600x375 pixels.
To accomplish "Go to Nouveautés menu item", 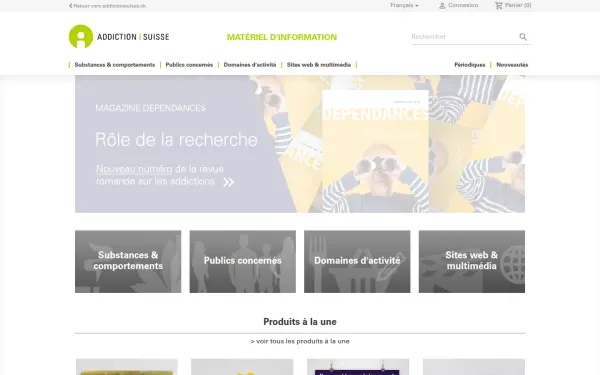I will tap(512, 65).
